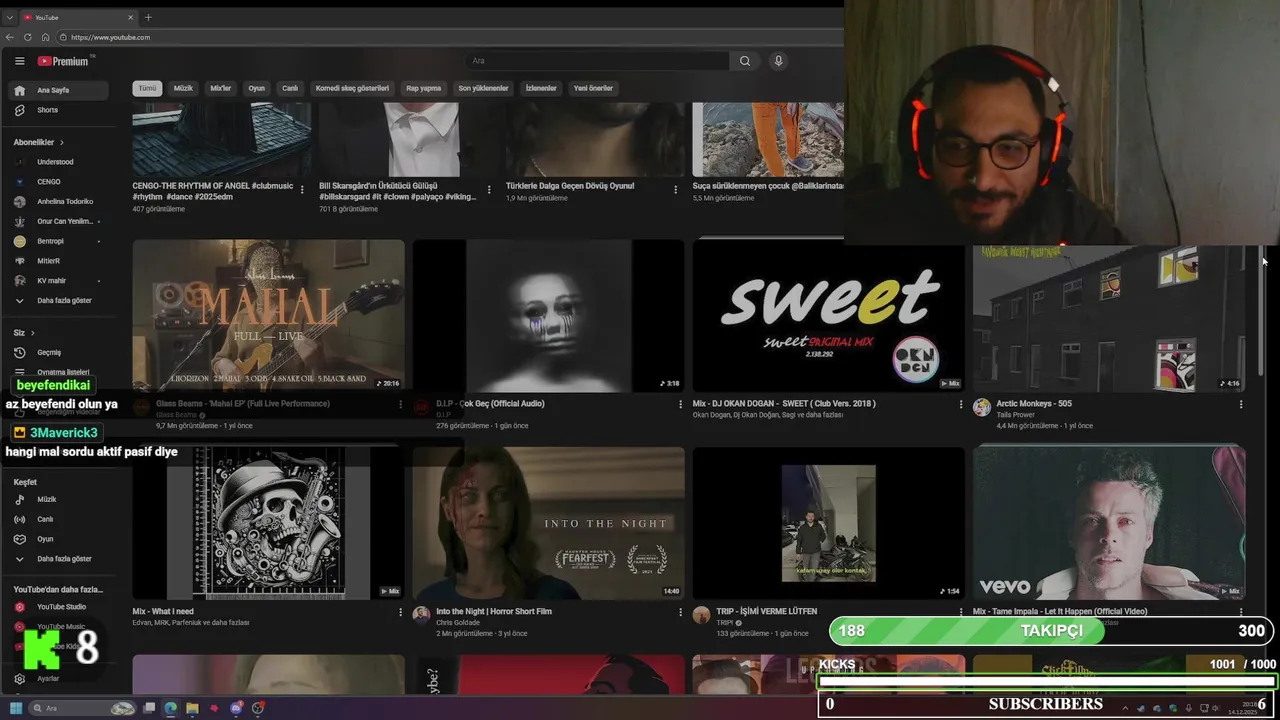Open the browser tab list dropdown
The height and width of the screenshot is (720, 1280).
pyautogui.click(x=10, y=17)
